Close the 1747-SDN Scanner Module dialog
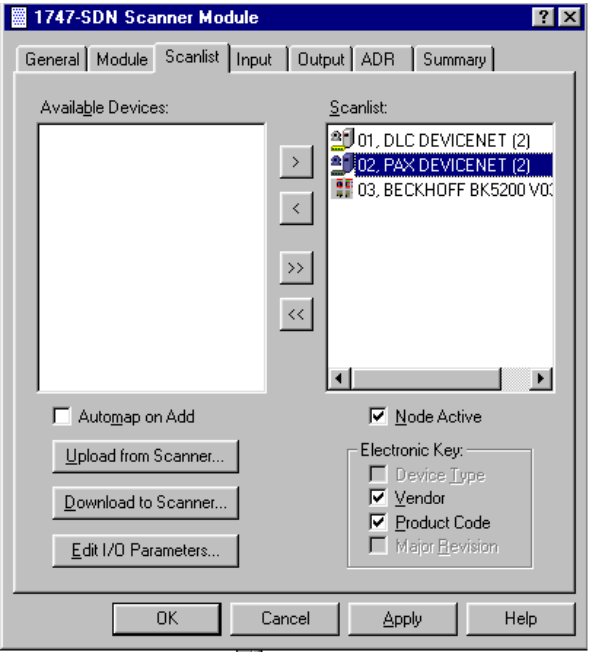Image resolution: width=589 pixels, height=652 pixels. pyautogui.click(x=569, y=17)
